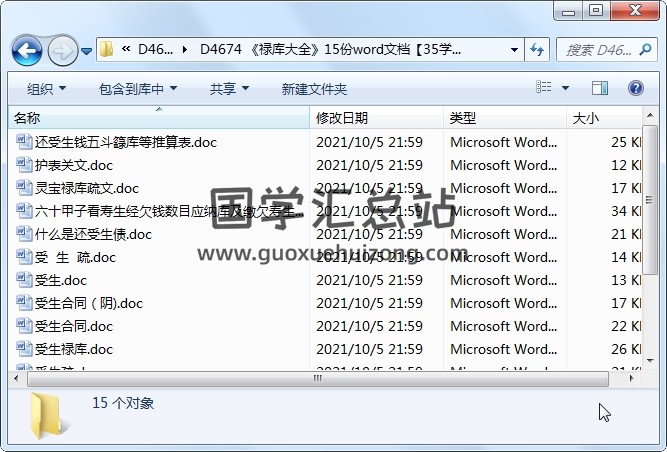This screenshot has width=667, height=452.
Task: Open the 组织 menu
Action: [46, 89]
